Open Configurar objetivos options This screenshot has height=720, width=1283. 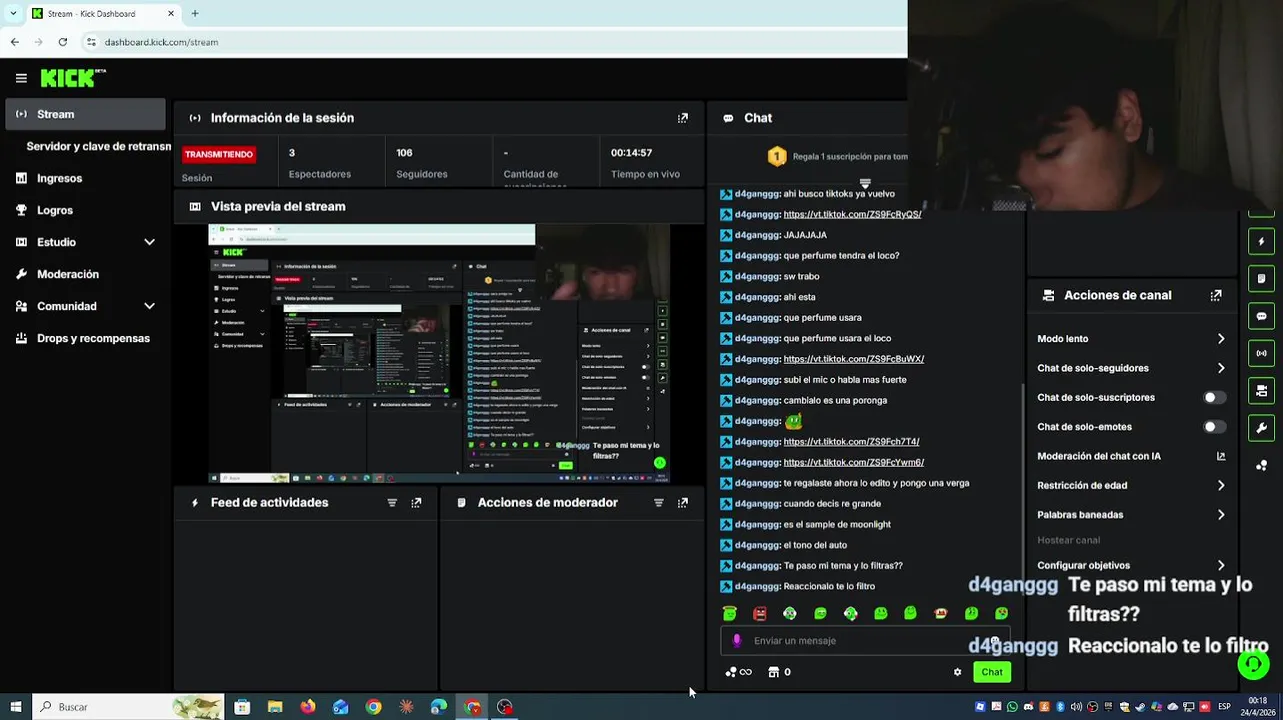point(1131,566)
